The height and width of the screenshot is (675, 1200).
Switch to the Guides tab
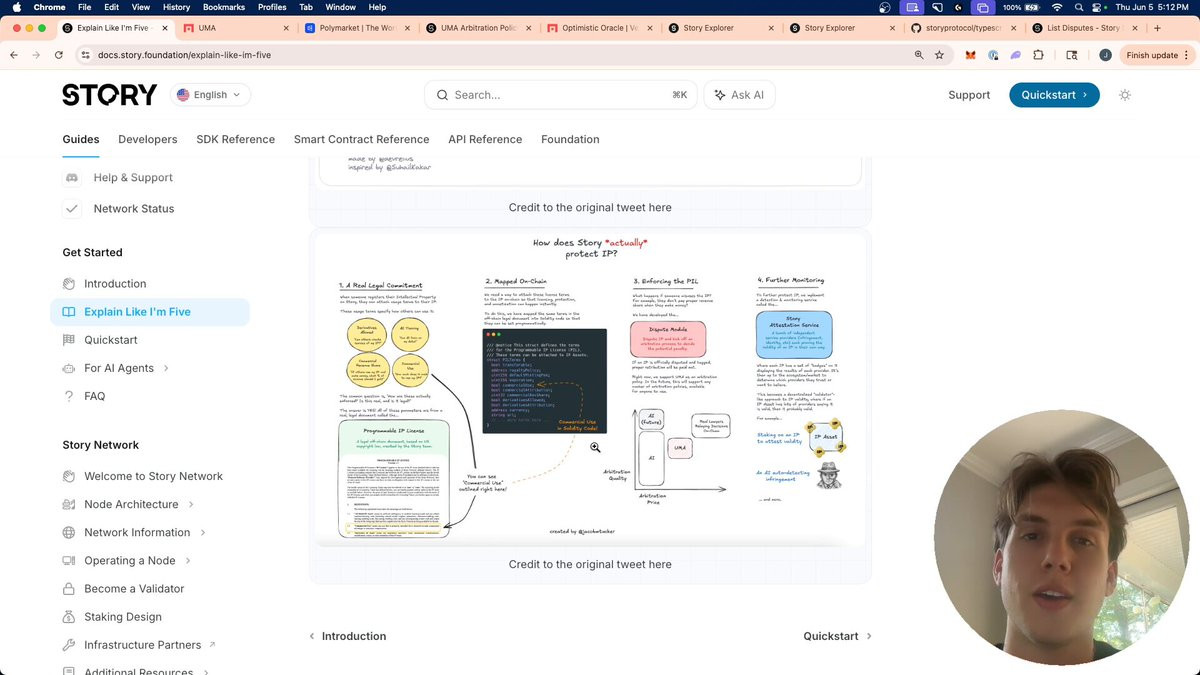pyautogui.click(x=81, y=139)
